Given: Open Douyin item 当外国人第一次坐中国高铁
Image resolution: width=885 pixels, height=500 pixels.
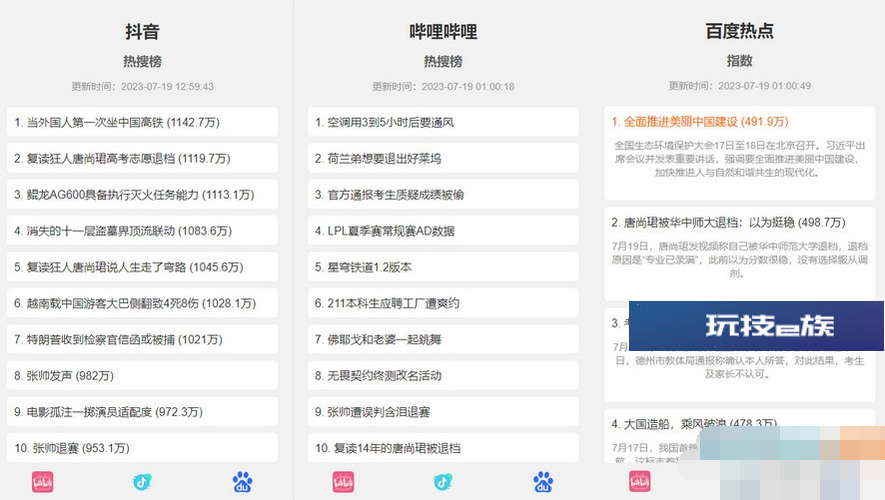Looking at the screenshot, I should (x=142, y=122).
